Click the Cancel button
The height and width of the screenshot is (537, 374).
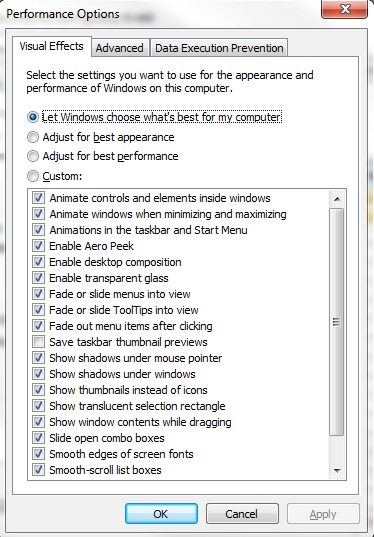(x=242, y=514)
